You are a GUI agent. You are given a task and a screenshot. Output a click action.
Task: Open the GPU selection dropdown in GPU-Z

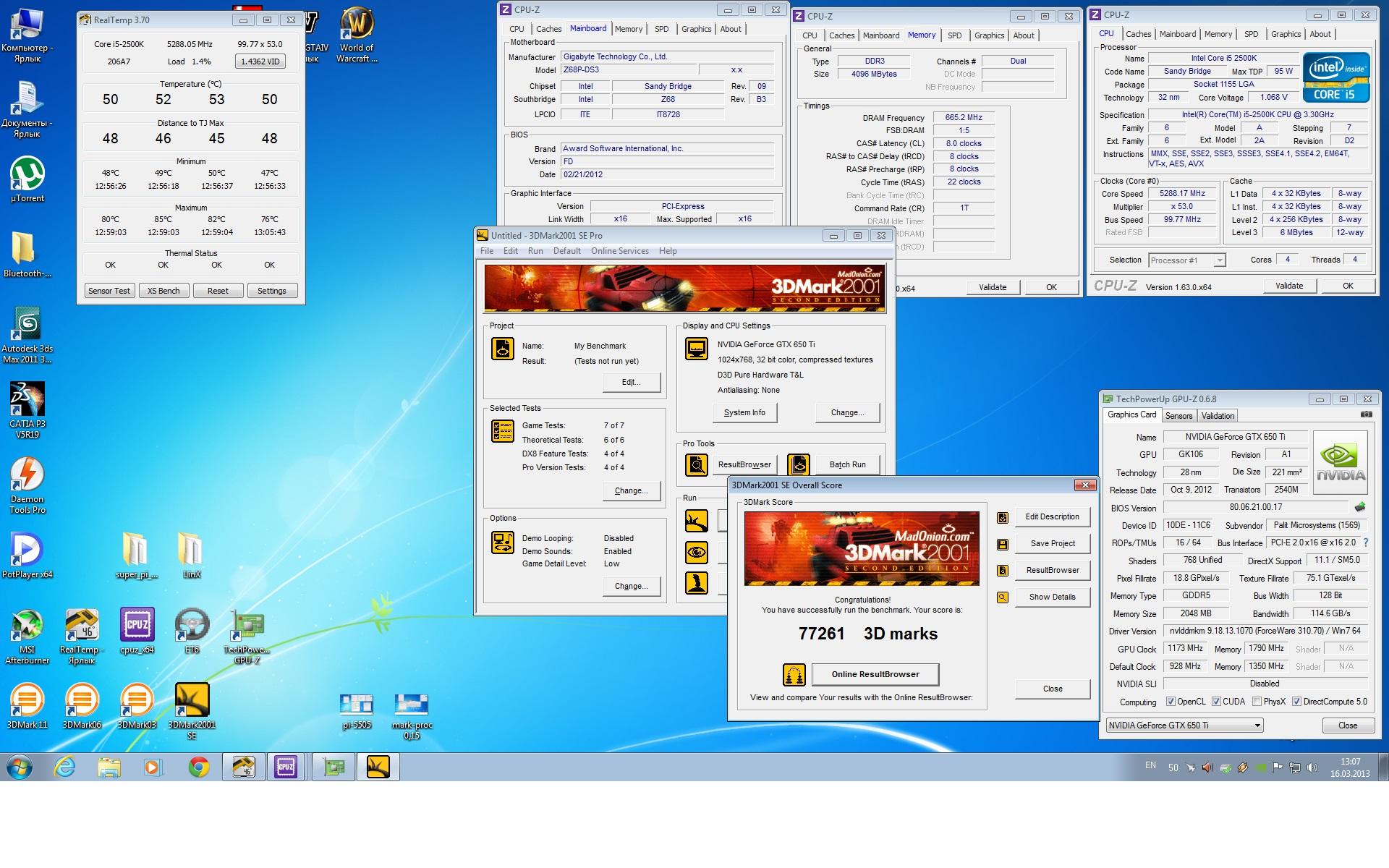(x=1184, y=726)
